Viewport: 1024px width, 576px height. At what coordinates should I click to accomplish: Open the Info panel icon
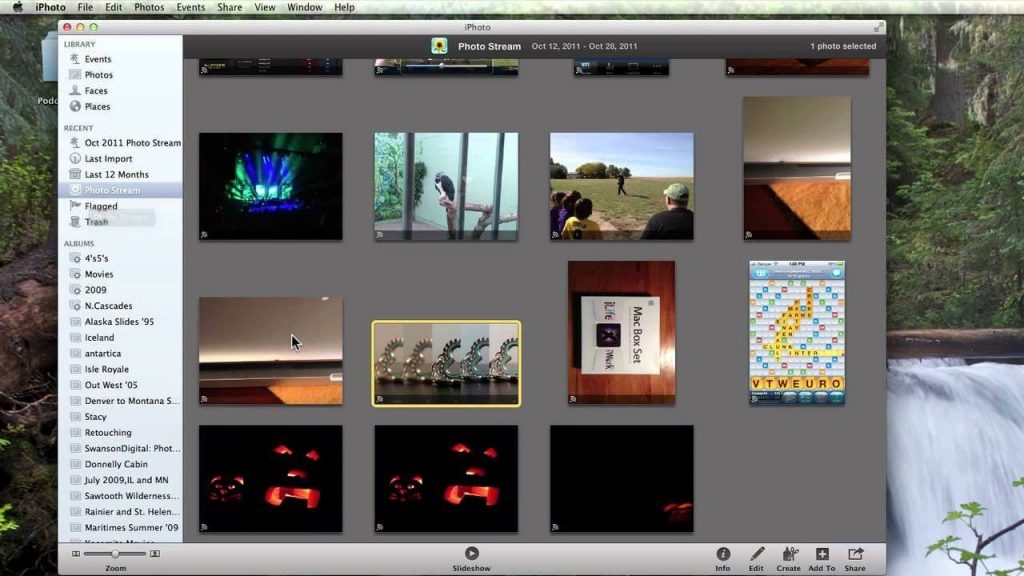point(723,554)
